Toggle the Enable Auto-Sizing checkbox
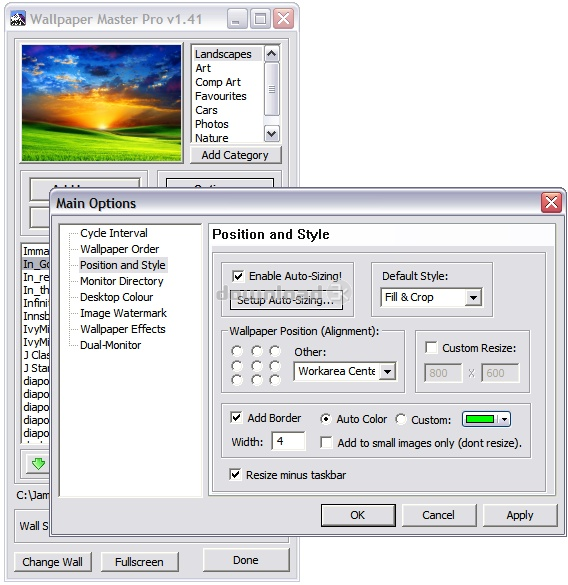This screenshot has width=568, height=585. [x=238, y=276]
